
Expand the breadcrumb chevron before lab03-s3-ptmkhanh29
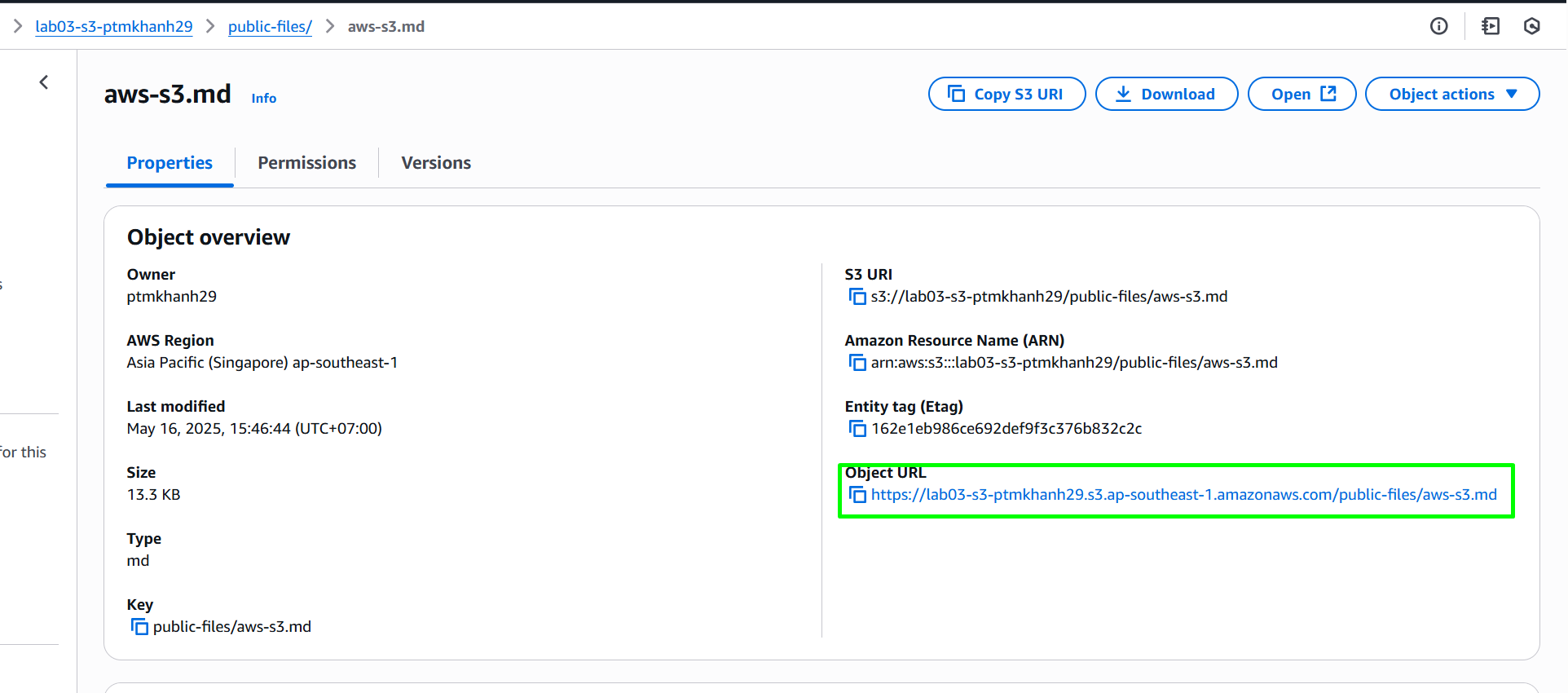click(18, 26)
